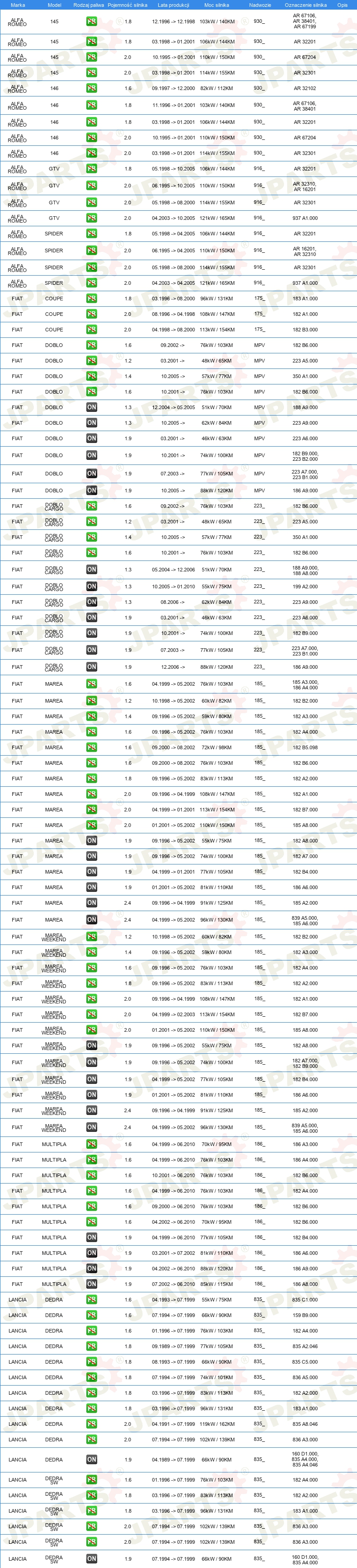357x1568 pixels.
Task: Click the Marka column header
Action: coord(18,5)
